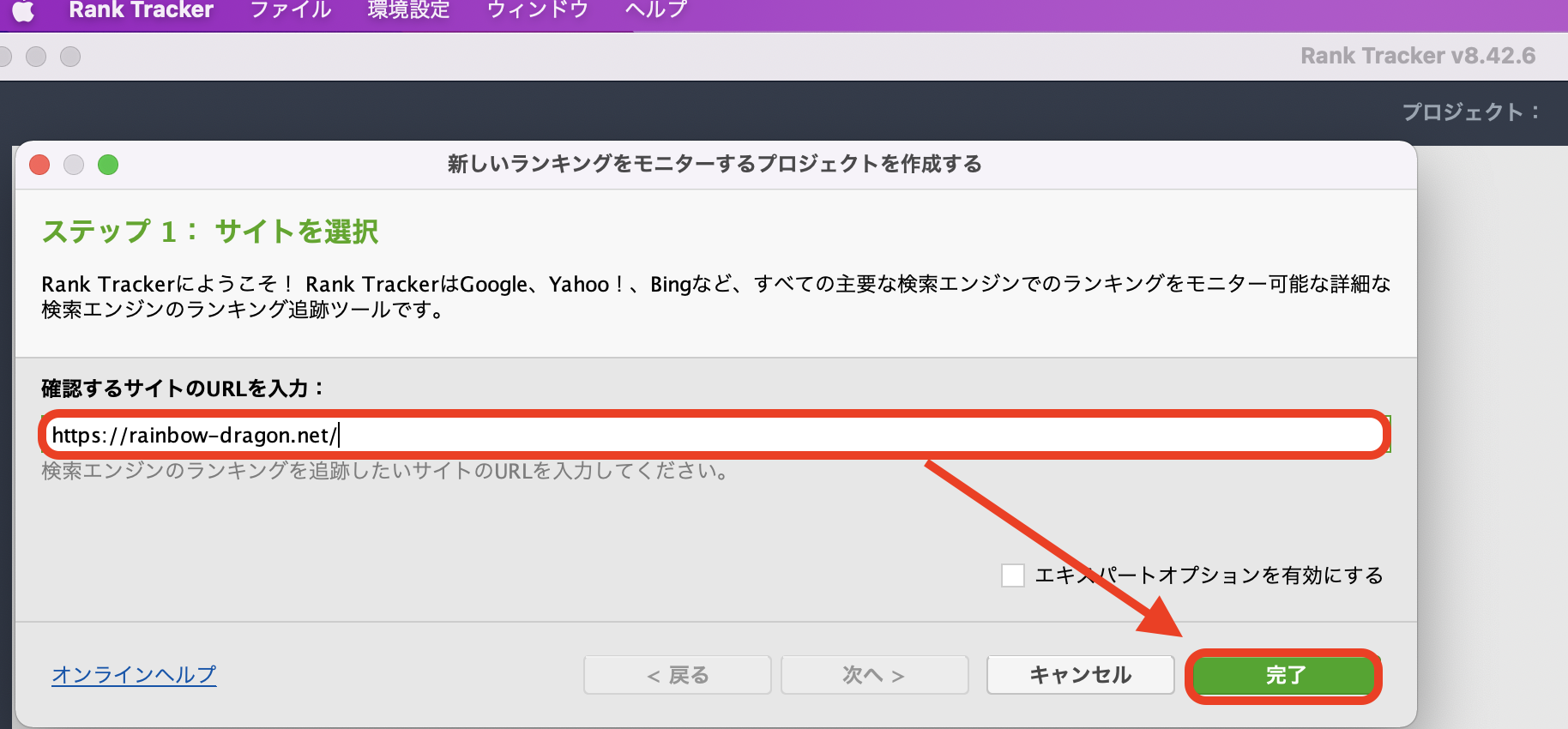
Task: Click the < 戻る button
Action: (x=678, y=675)
